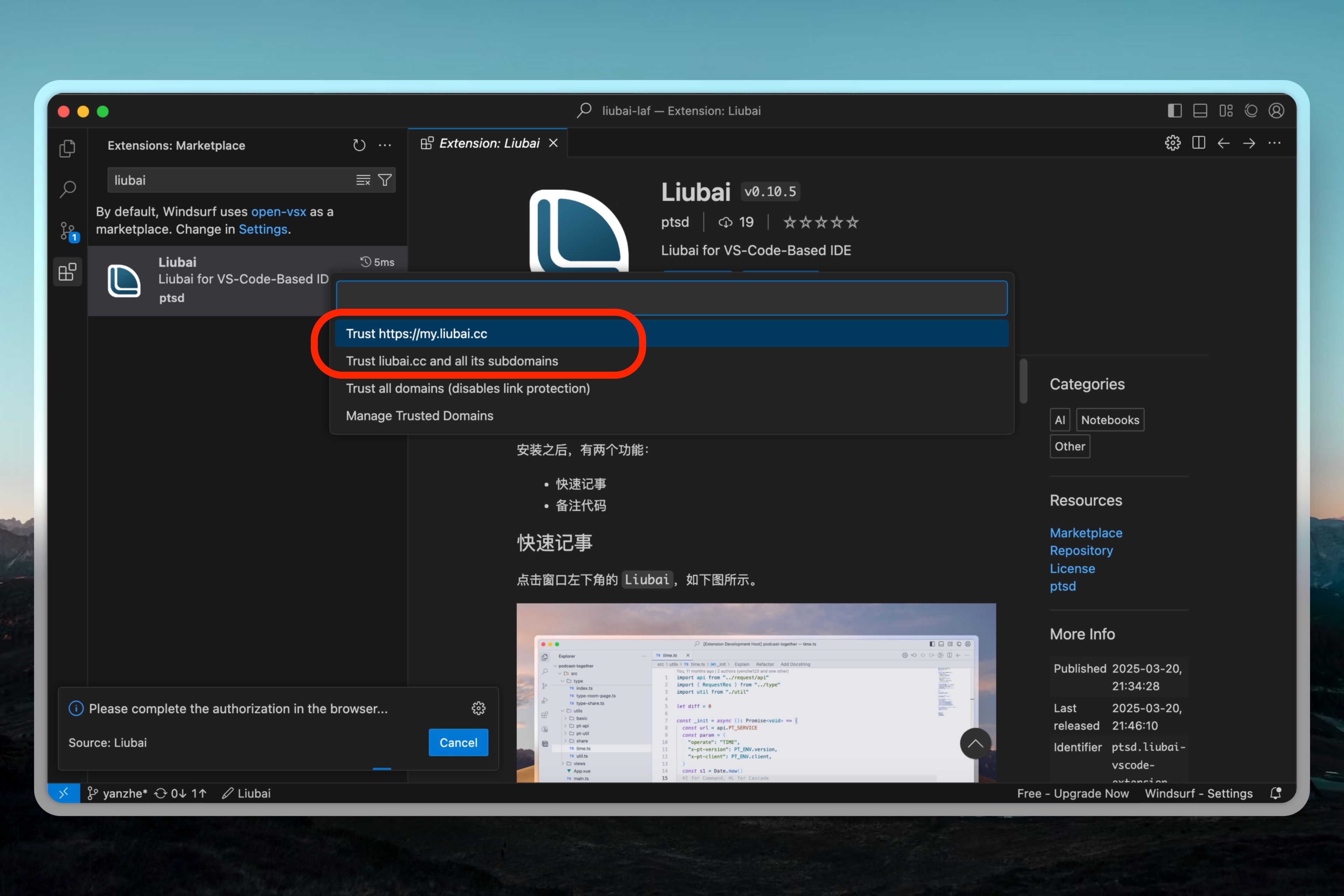
Task: Clear extensions search results icon
Action: [363, 180]
